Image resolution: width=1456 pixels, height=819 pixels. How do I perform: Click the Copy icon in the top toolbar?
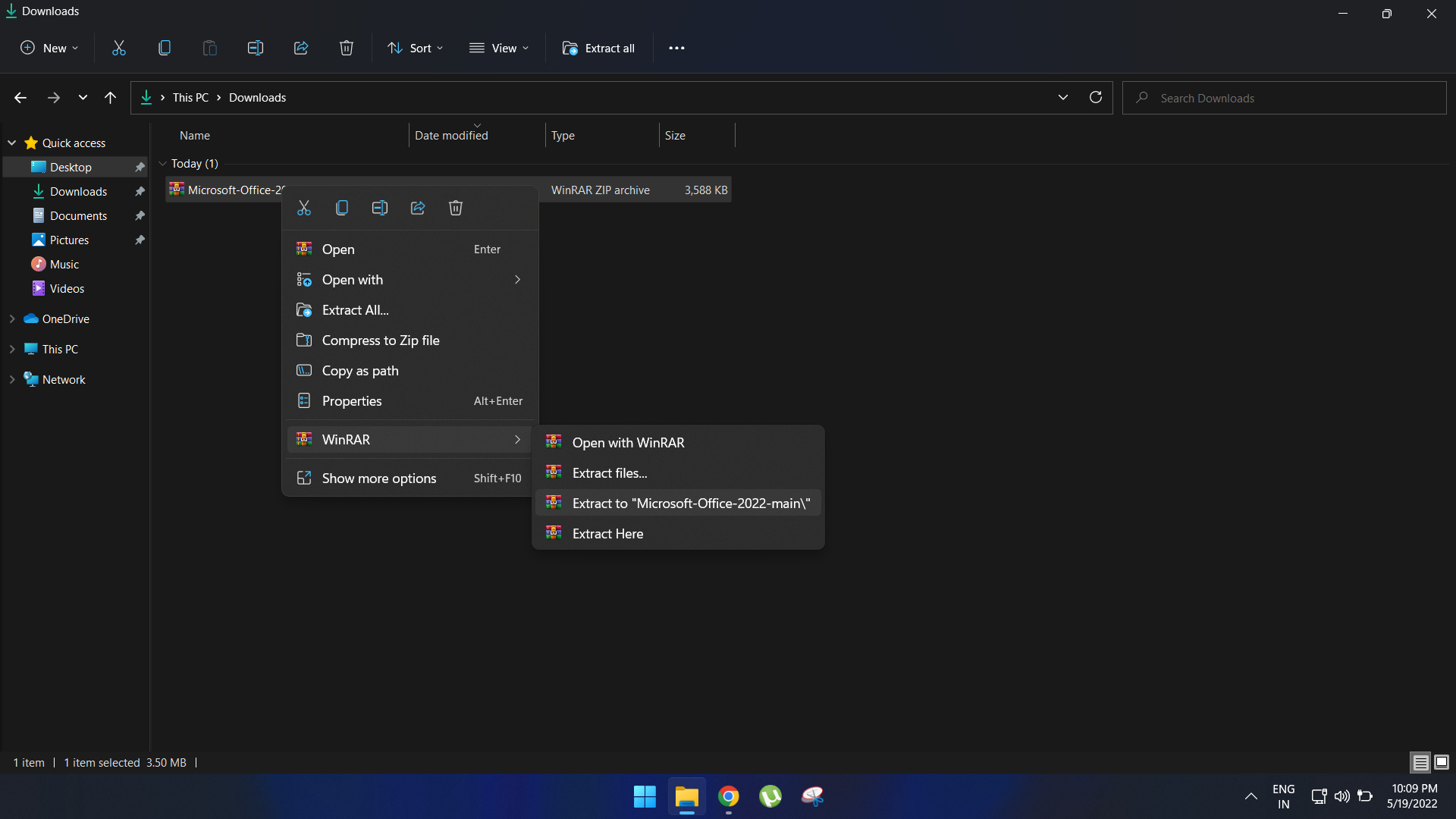coord(165,48)
